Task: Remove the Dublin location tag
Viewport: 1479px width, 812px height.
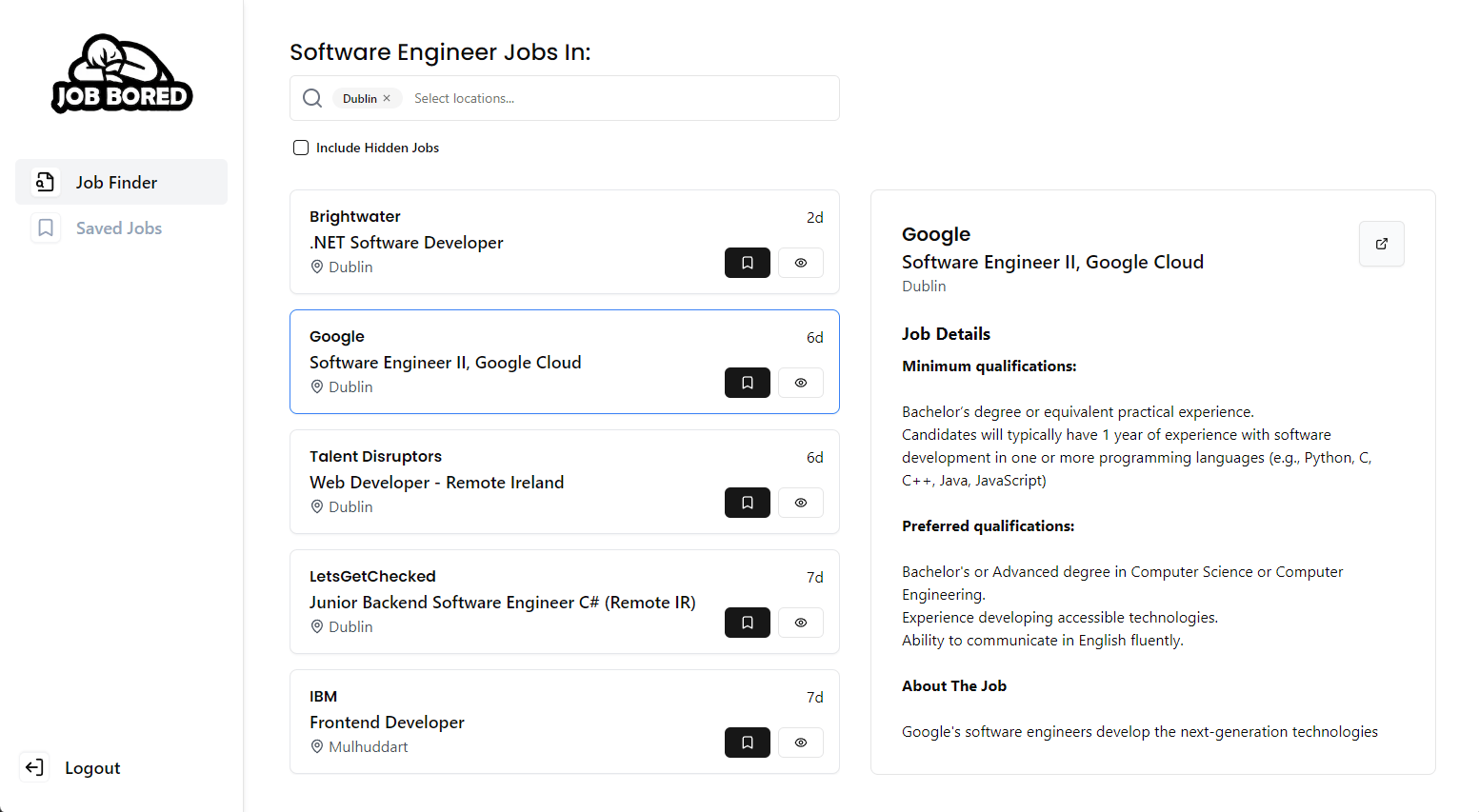Action: [387, 98]
